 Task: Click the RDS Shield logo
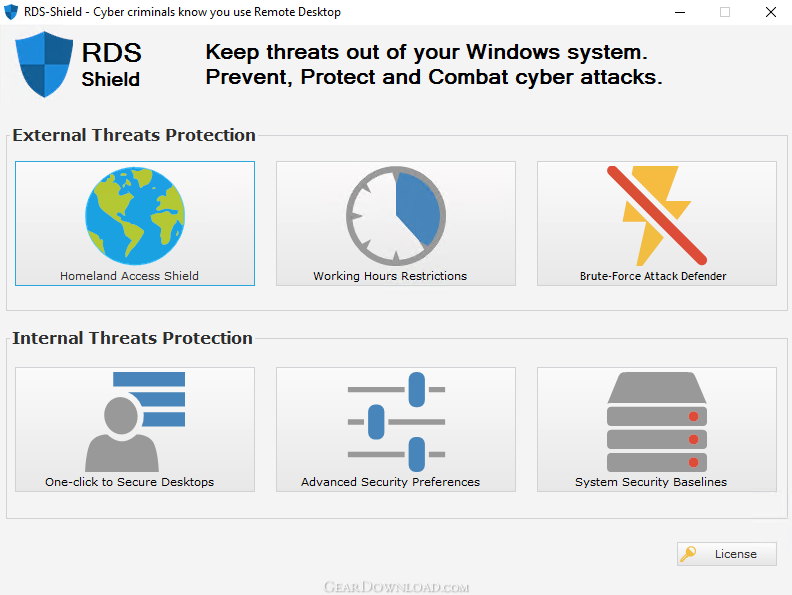tap(78, 64)
